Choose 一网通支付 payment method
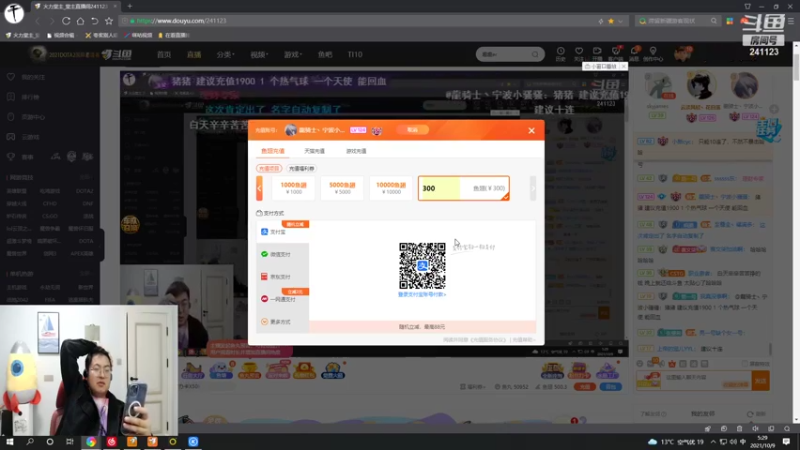This screenshot has height=450, width=800. [x=283, y=299]
